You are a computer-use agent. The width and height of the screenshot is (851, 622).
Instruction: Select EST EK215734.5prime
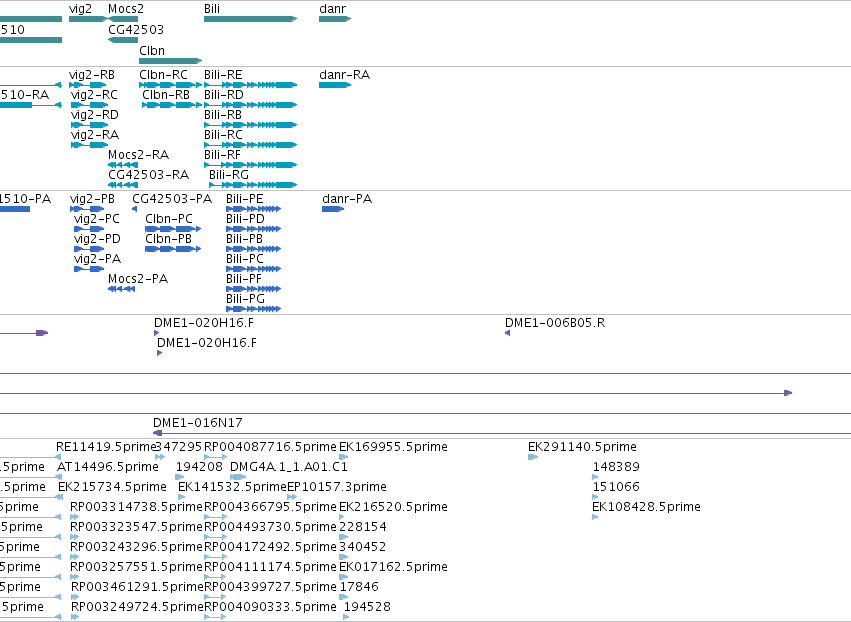coord(112,487)
